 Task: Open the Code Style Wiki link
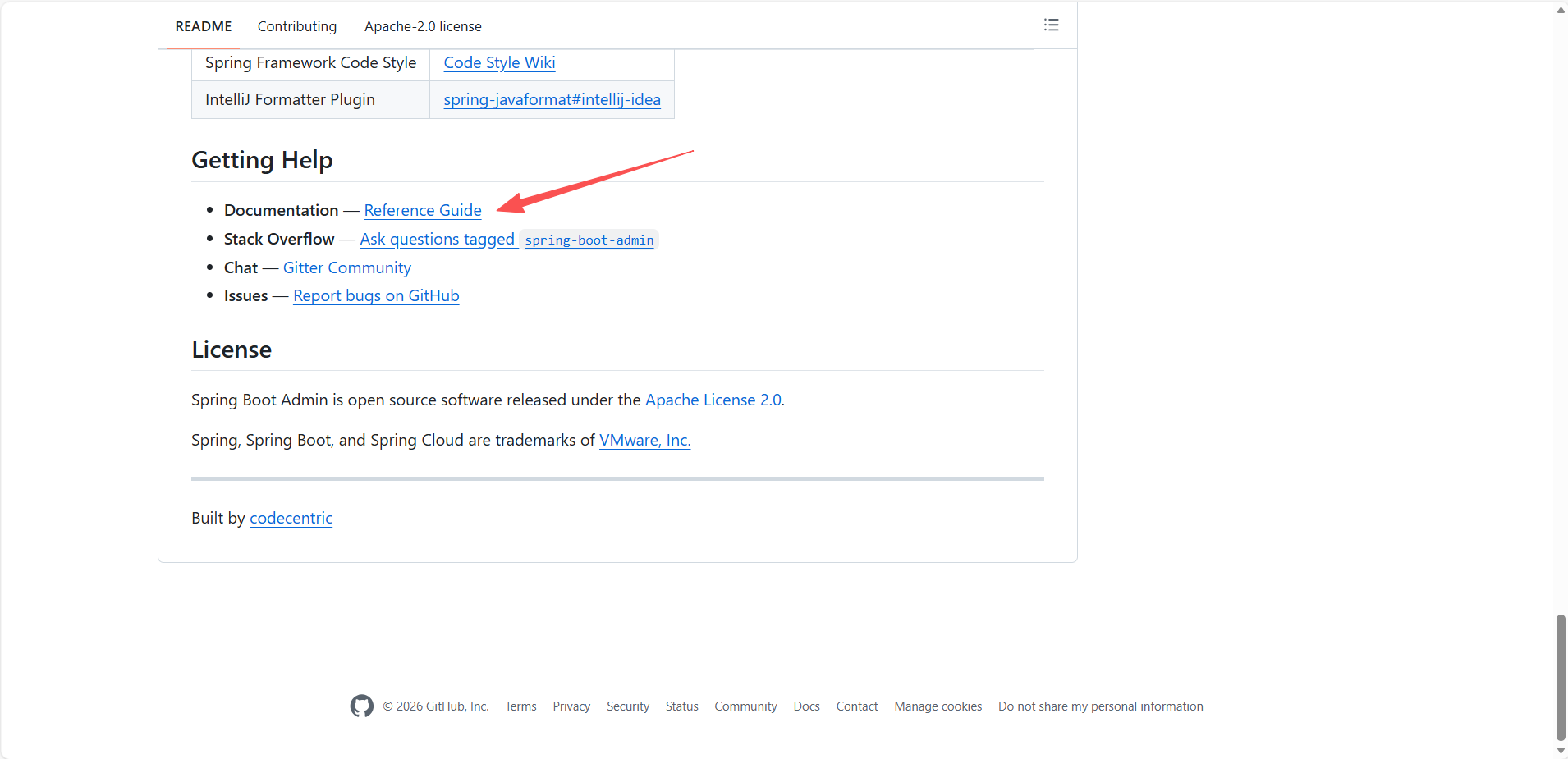(x=499, y=62)
